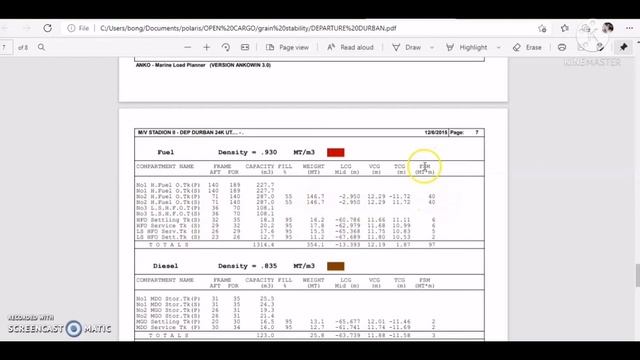640x360 pixels.
Task: Click the 'Fuel' section heading
Action: click(x=166, y=152)
